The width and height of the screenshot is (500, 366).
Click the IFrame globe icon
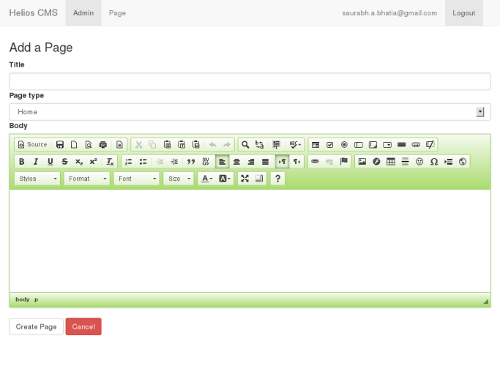463,162
